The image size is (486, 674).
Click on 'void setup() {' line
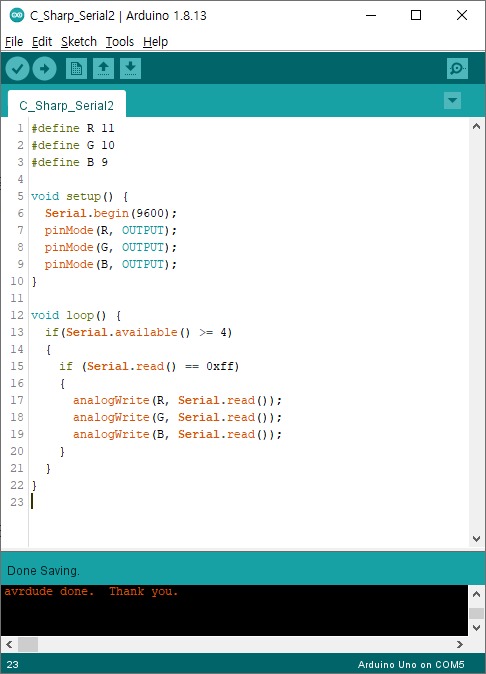(79, 196)
